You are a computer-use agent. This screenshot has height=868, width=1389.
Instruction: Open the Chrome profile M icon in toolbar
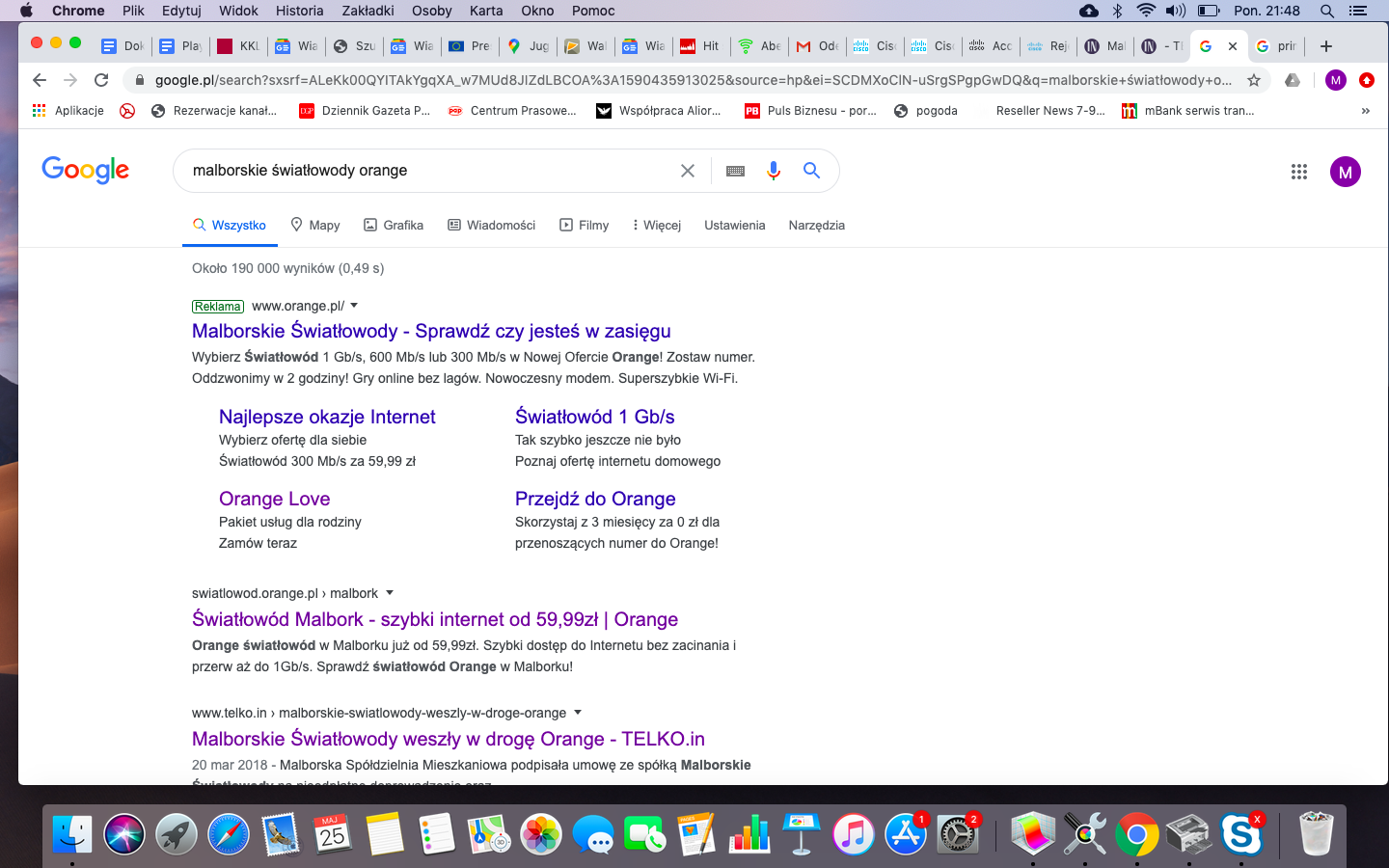point(1336,80)
